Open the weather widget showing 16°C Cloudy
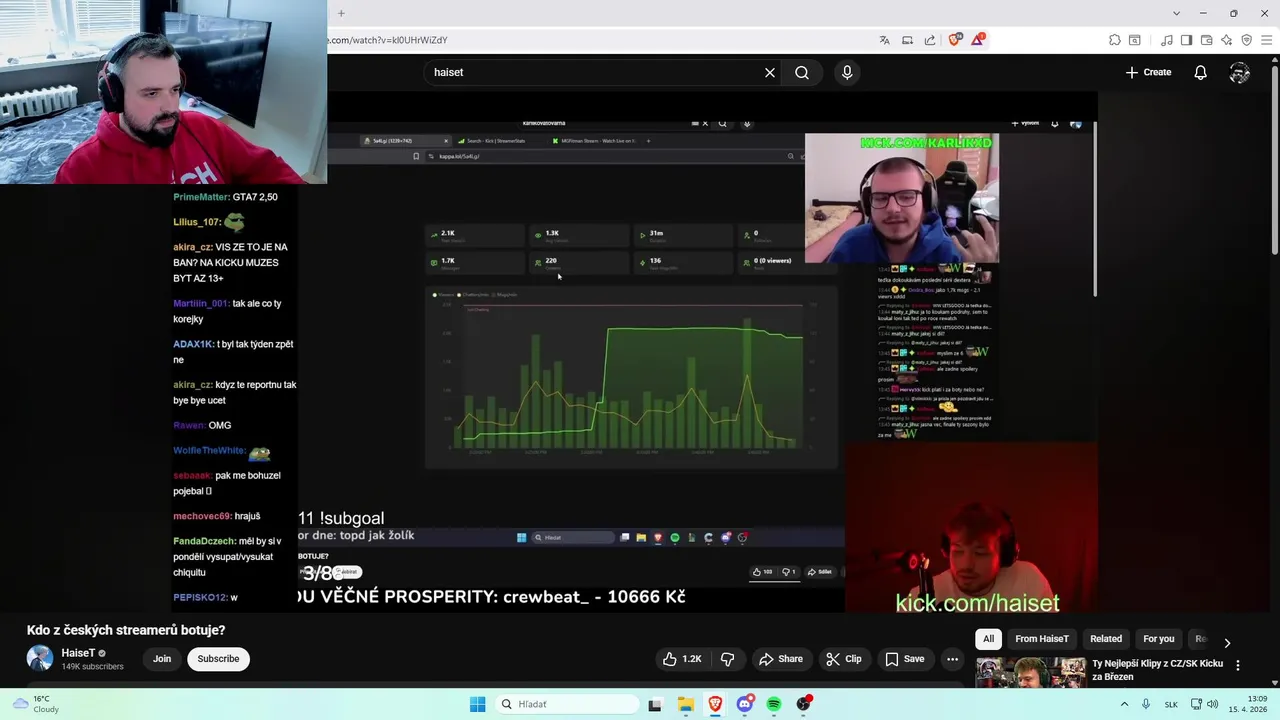Image resolution: width=1280 pixels, height=720 pixels. tap(36, 704)
